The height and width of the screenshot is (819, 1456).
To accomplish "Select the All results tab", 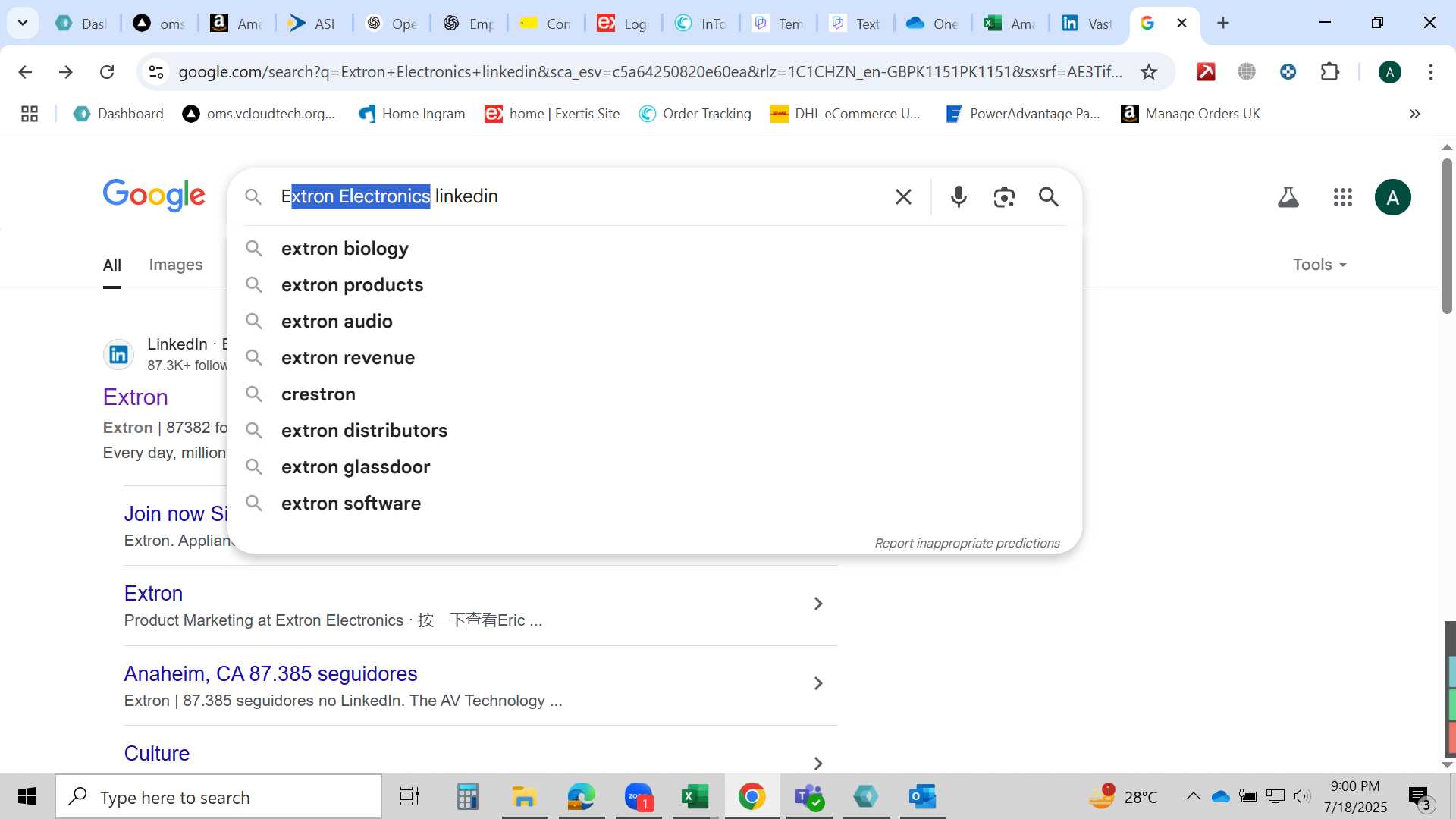I will click(x=112, y=265).
